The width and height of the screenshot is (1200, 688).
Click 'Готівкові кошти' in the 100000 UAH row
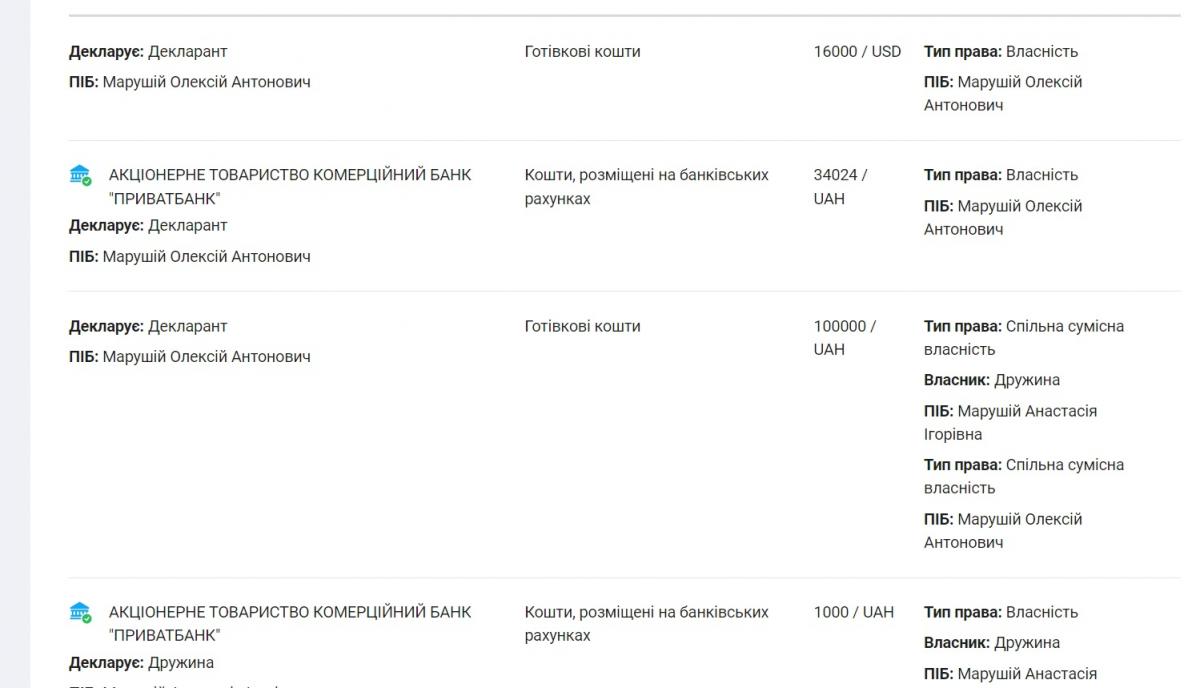(582, 326)
